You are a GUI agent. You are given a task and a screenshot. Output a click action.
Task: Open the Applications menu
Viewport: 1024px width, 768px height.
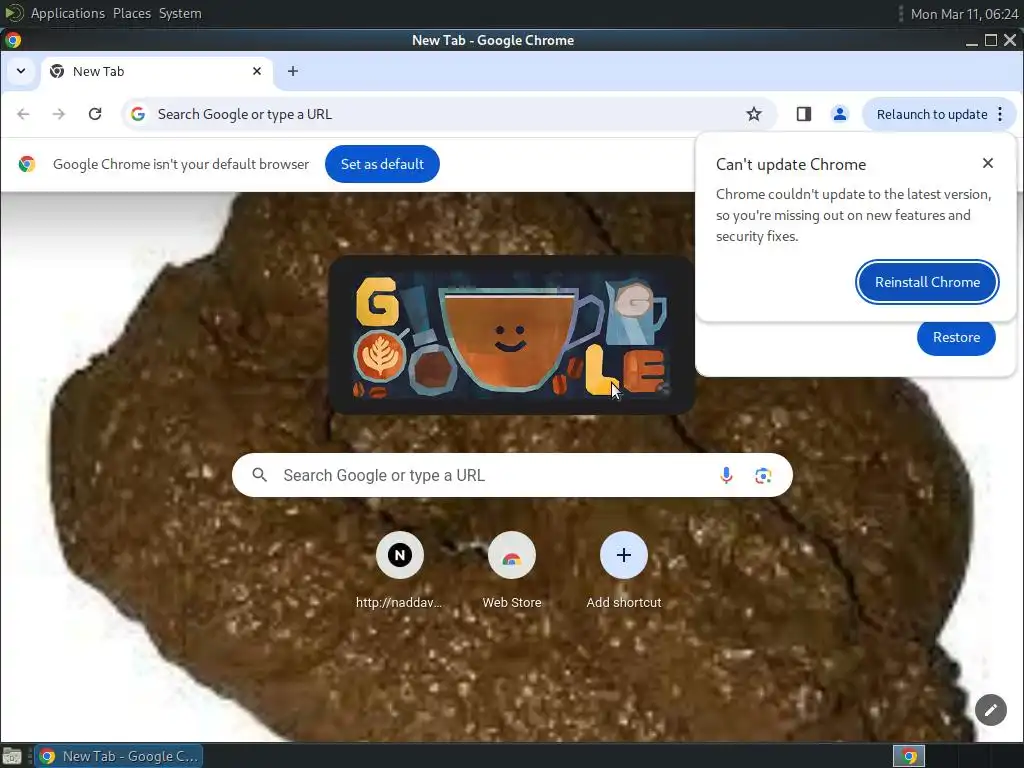(67, 13)
